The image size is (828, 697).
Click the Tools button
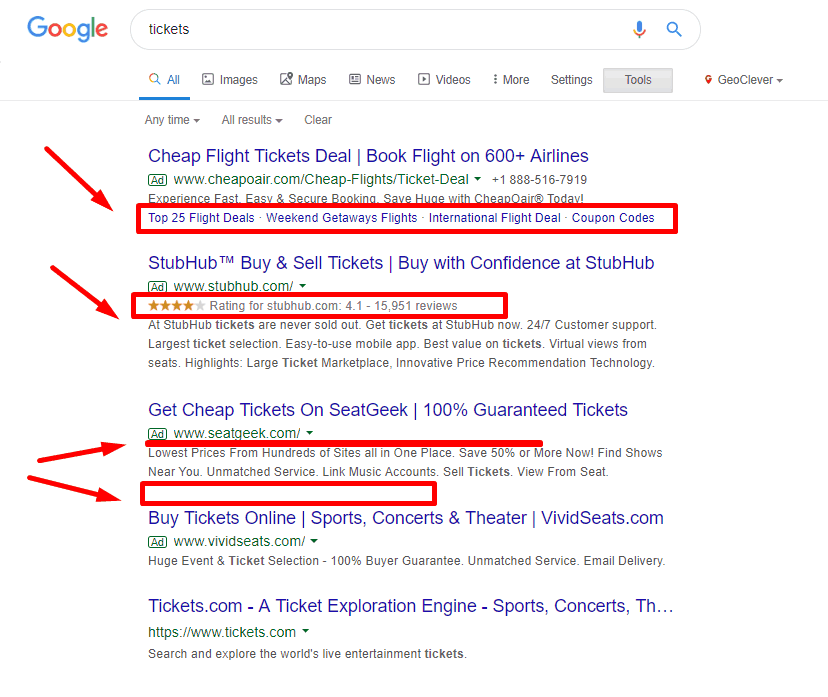638,80
